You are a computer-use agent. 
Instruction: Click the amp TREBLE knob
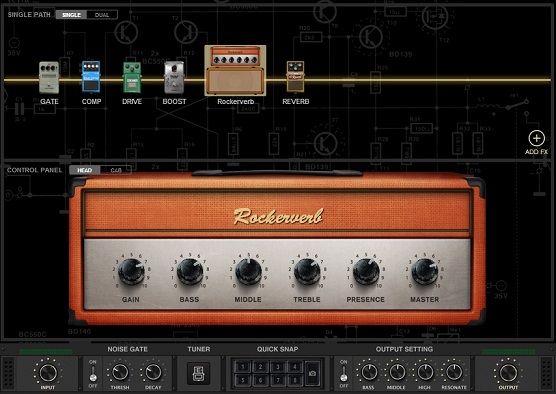coord(307,272)
